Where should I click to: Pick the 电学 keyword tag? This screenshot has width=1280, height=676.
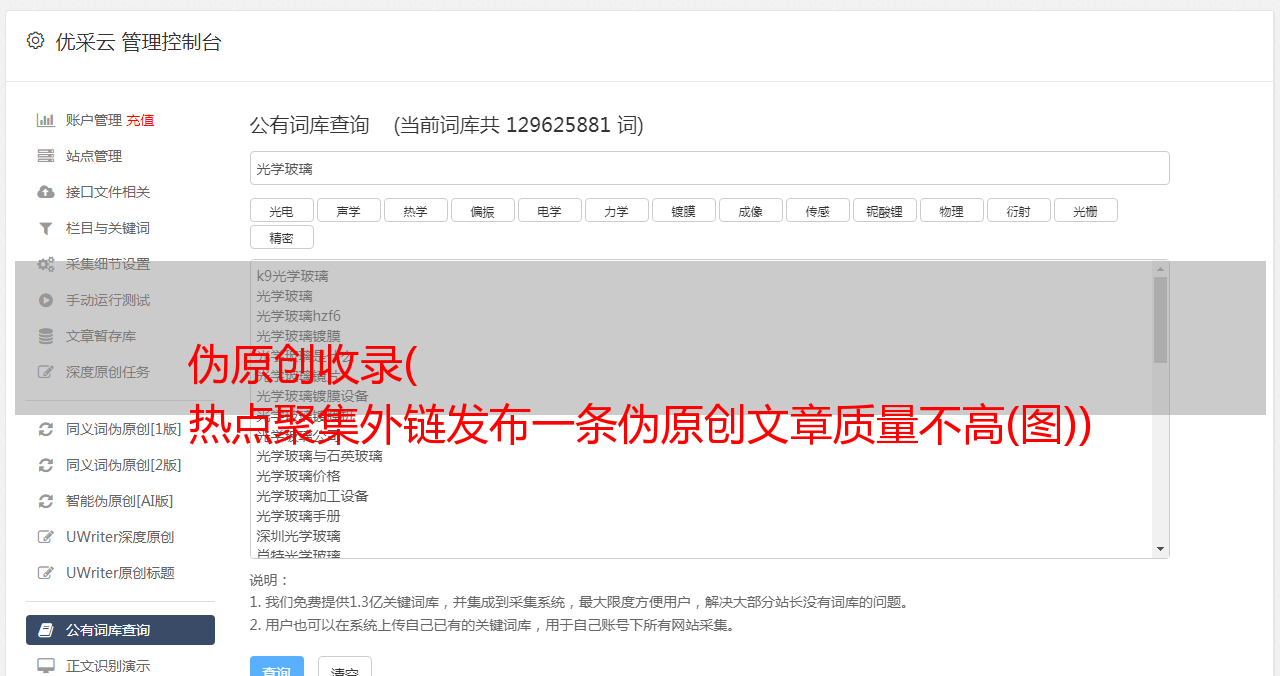pos(550,211)
